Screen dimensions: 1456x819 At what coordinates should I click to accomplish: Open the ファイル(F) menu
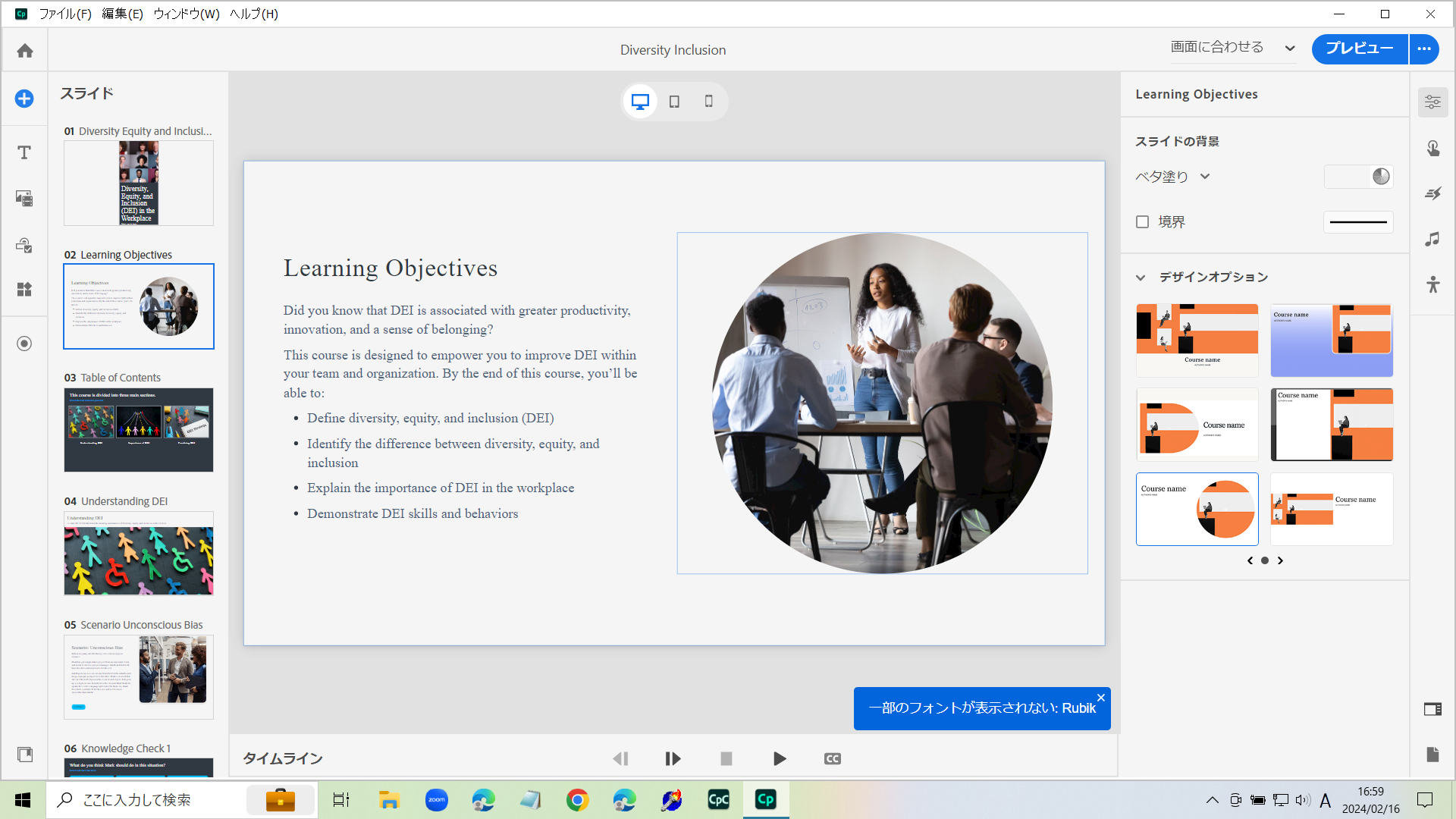coord(64,14)
